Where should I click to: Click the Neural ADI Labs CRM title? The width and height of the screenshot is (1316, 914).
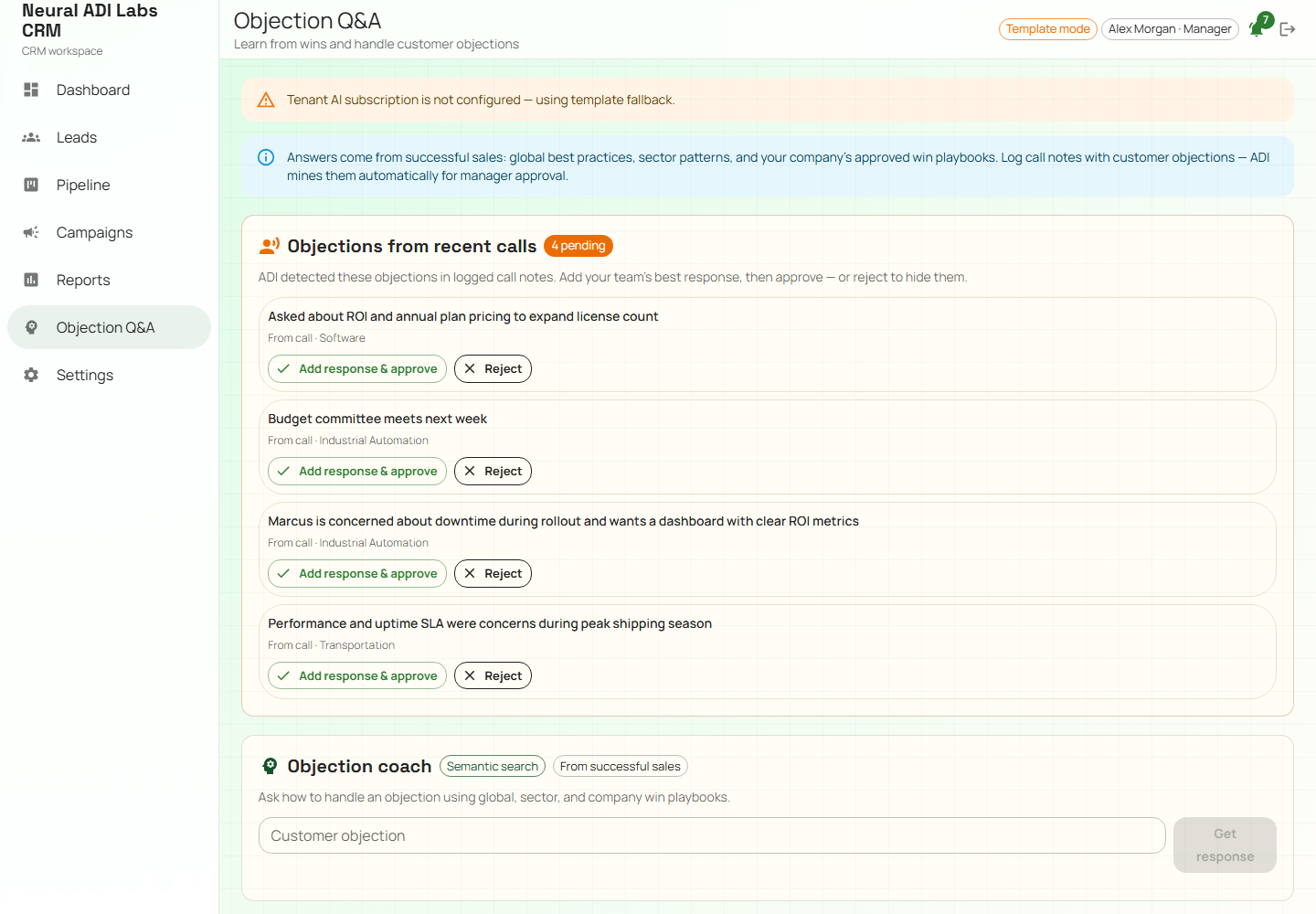click(90, 20)
